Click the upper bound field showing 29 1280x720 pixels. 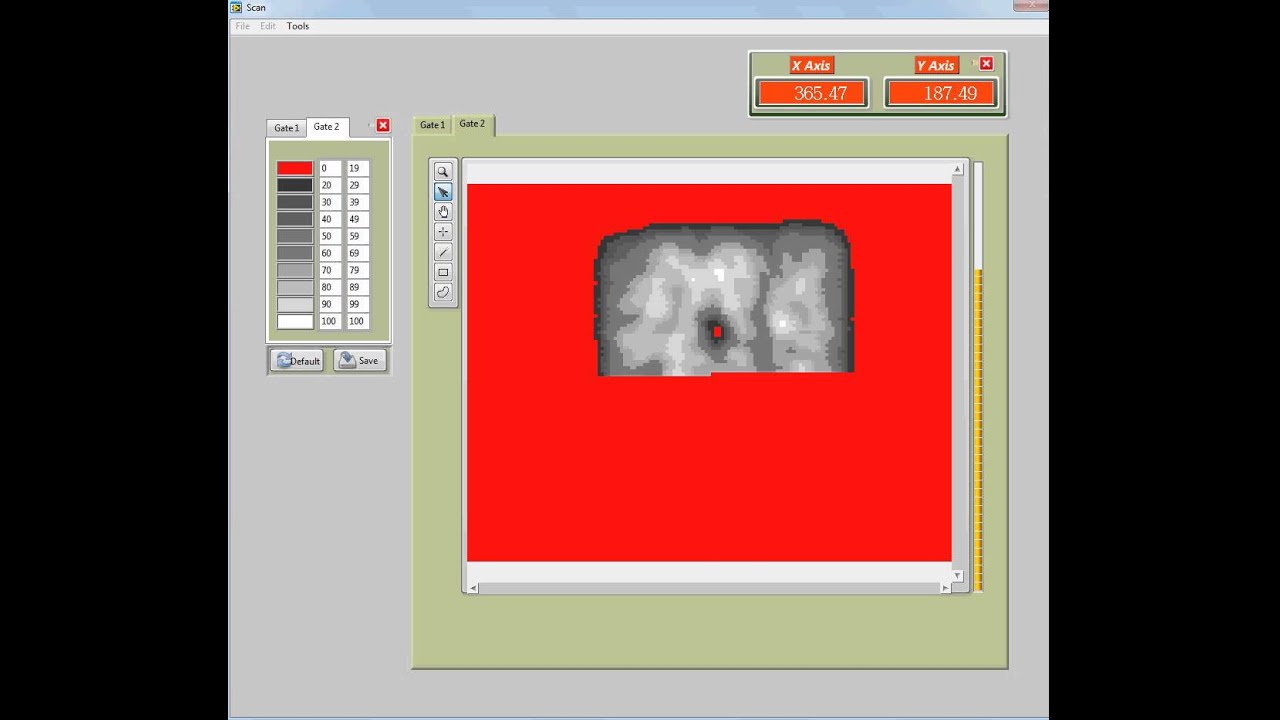357,185
